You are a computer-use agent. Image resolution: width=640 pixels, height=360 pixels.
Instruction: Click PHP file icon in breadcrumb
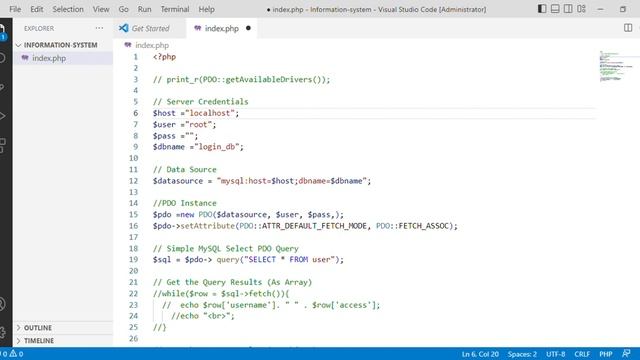point(128,45)
